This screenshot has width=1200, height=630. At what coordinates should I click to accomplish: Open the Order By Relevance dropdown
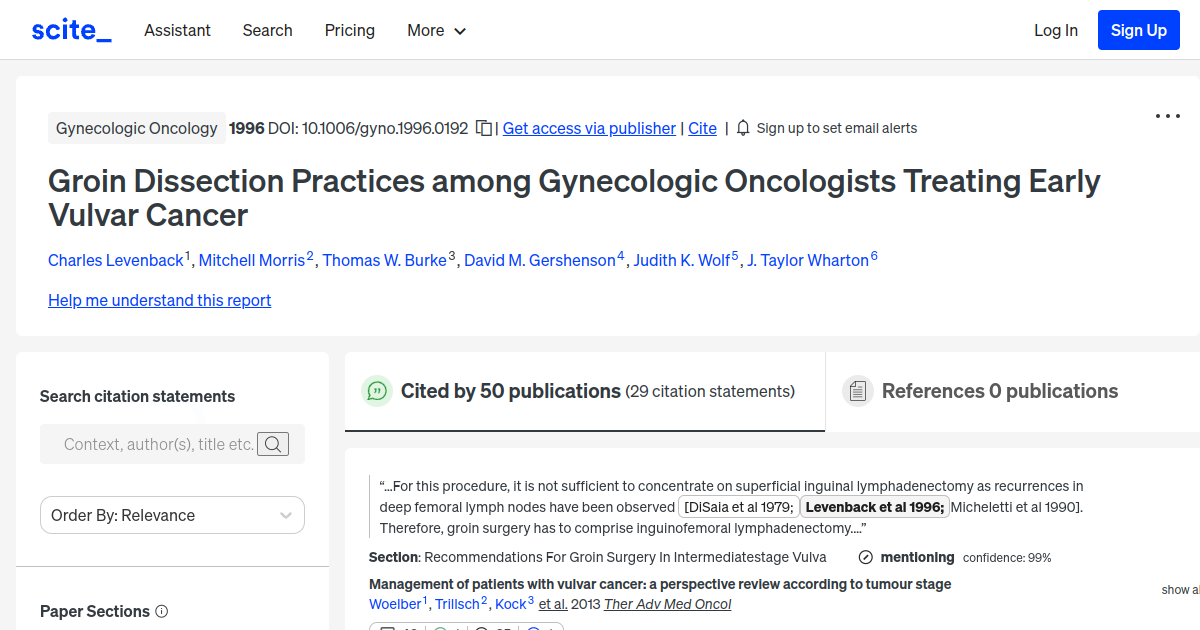(172, 514)
